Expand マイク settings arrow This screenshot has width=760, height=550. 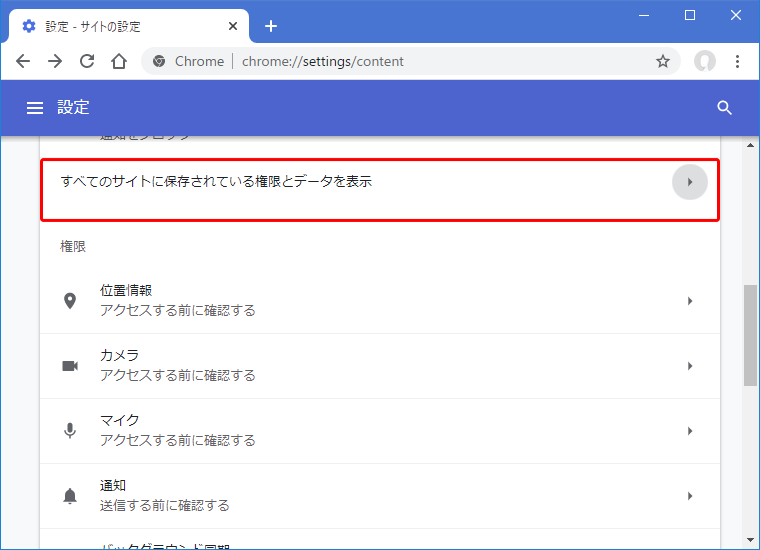coord(689,431)
